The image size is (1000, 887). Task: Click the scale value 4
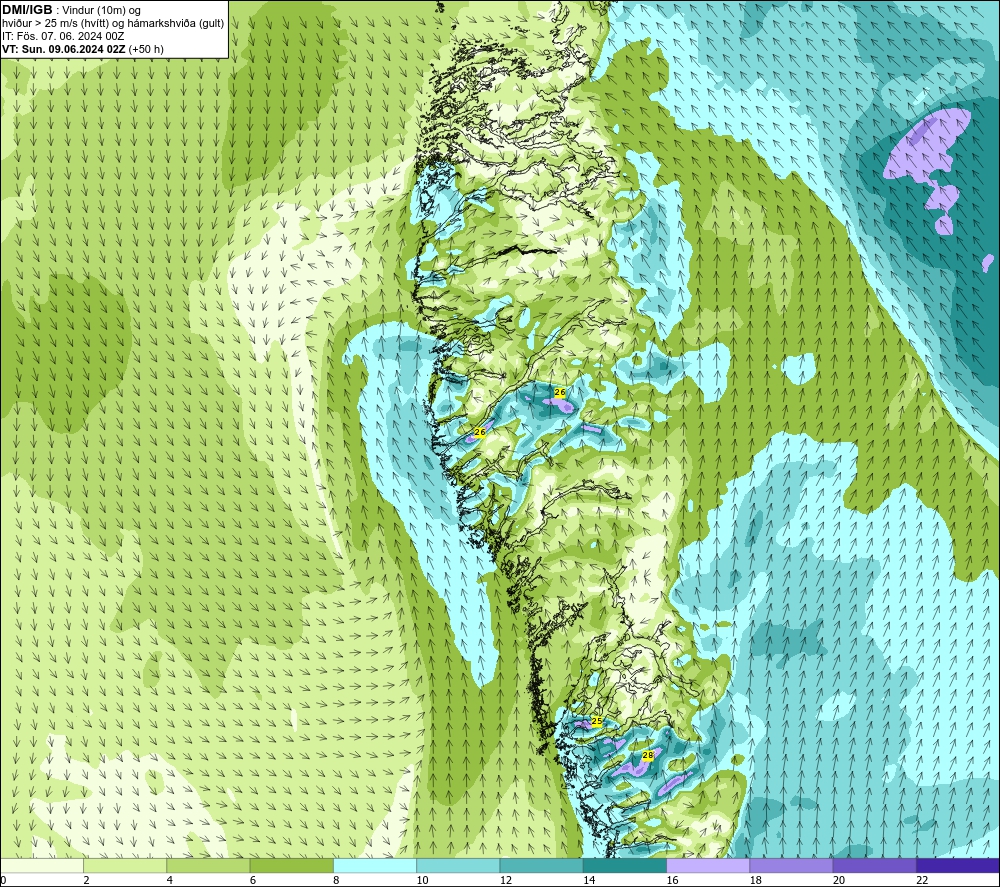point(170,880)
